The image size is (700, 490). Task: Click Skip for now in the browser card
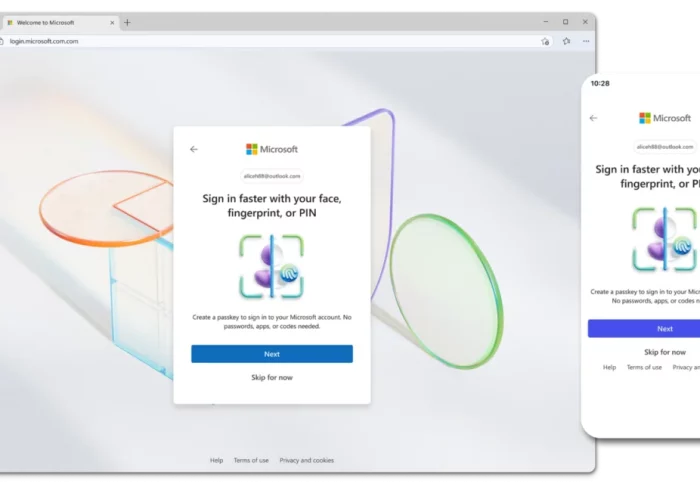[x=272, y=378]
